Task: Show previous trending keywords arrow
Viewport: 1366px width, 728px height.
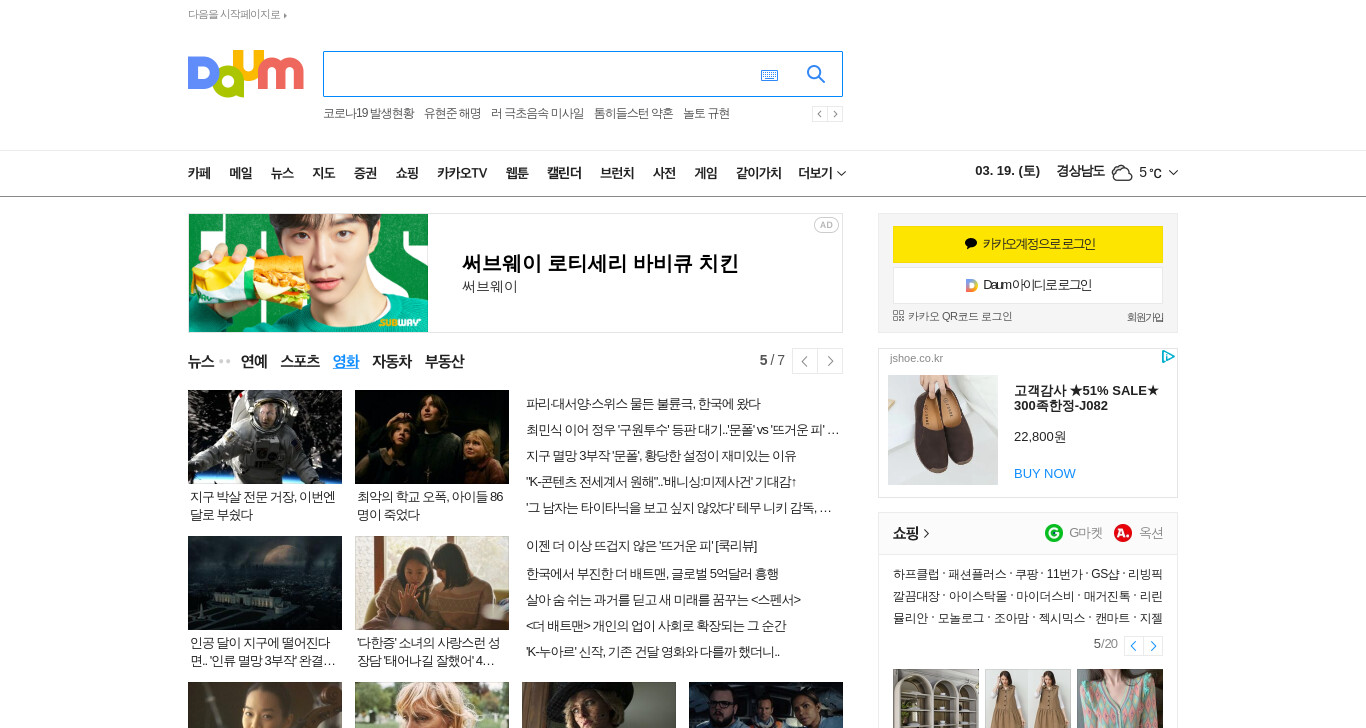Action: point(820,114)
